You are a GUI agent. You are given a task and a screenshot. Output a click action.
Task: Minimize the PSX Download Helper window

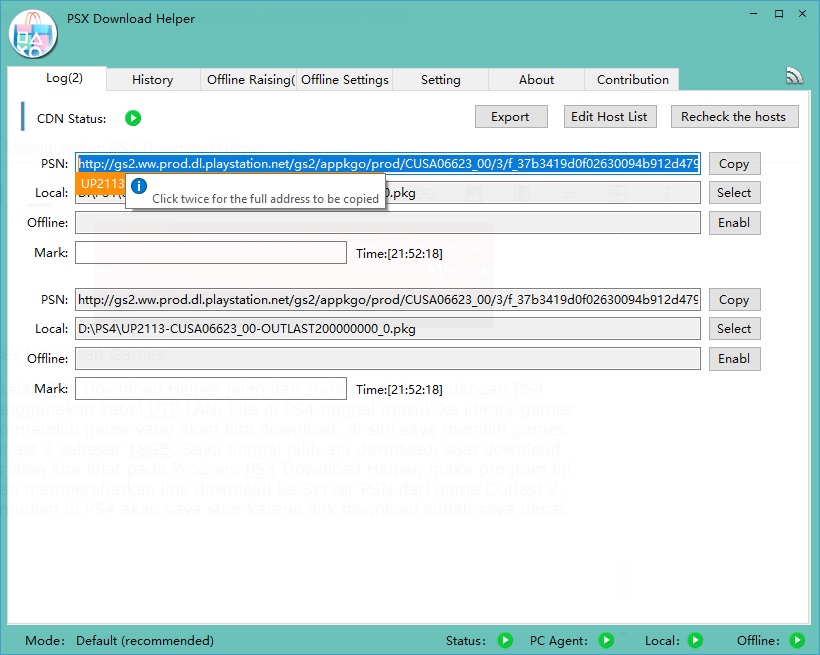click(754, 14)
